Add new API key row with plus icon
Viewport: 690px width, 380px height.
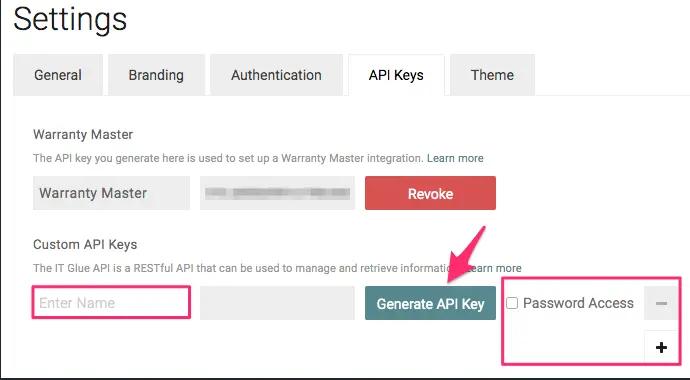(x=661, y=347)
